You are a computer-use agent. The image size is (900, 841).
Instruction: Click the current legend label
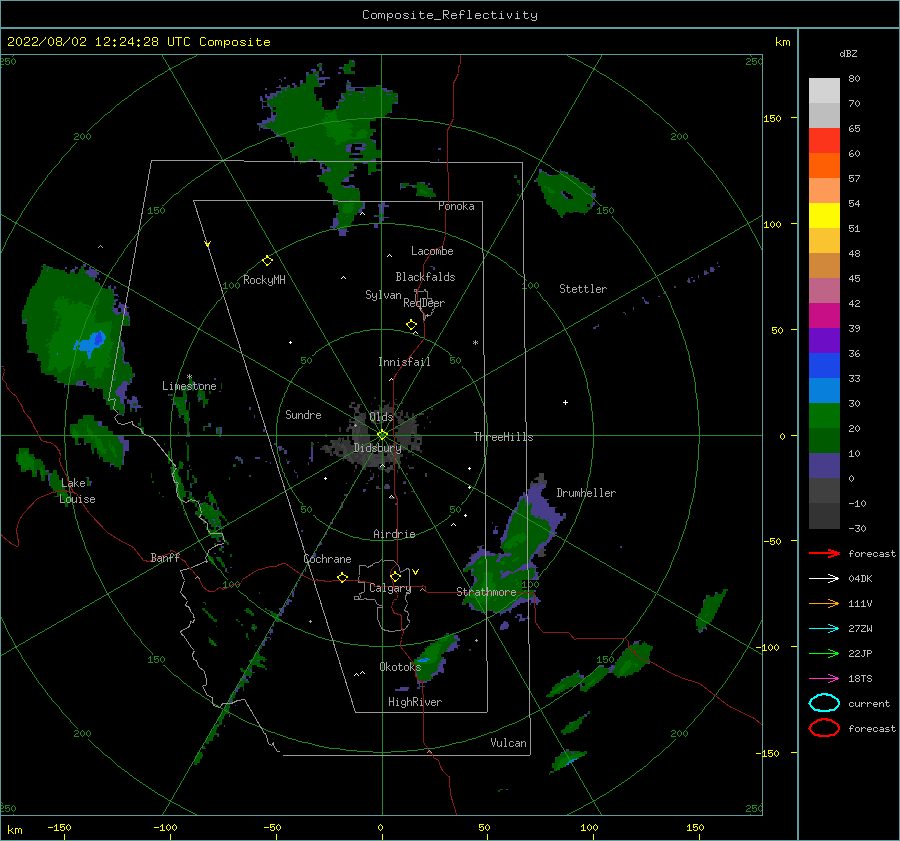click(x=869, y=703)
